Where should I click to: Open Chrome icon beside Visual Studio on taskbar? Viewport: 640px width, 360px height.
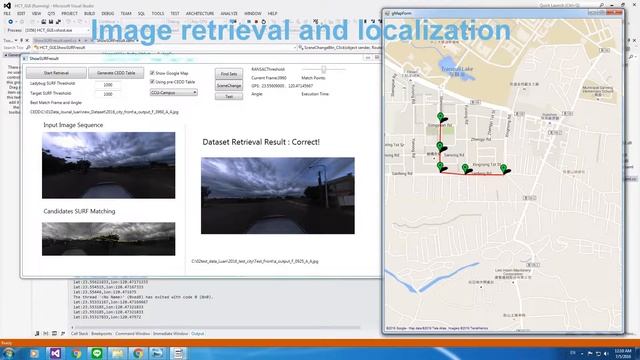click(x=76, y=353)
